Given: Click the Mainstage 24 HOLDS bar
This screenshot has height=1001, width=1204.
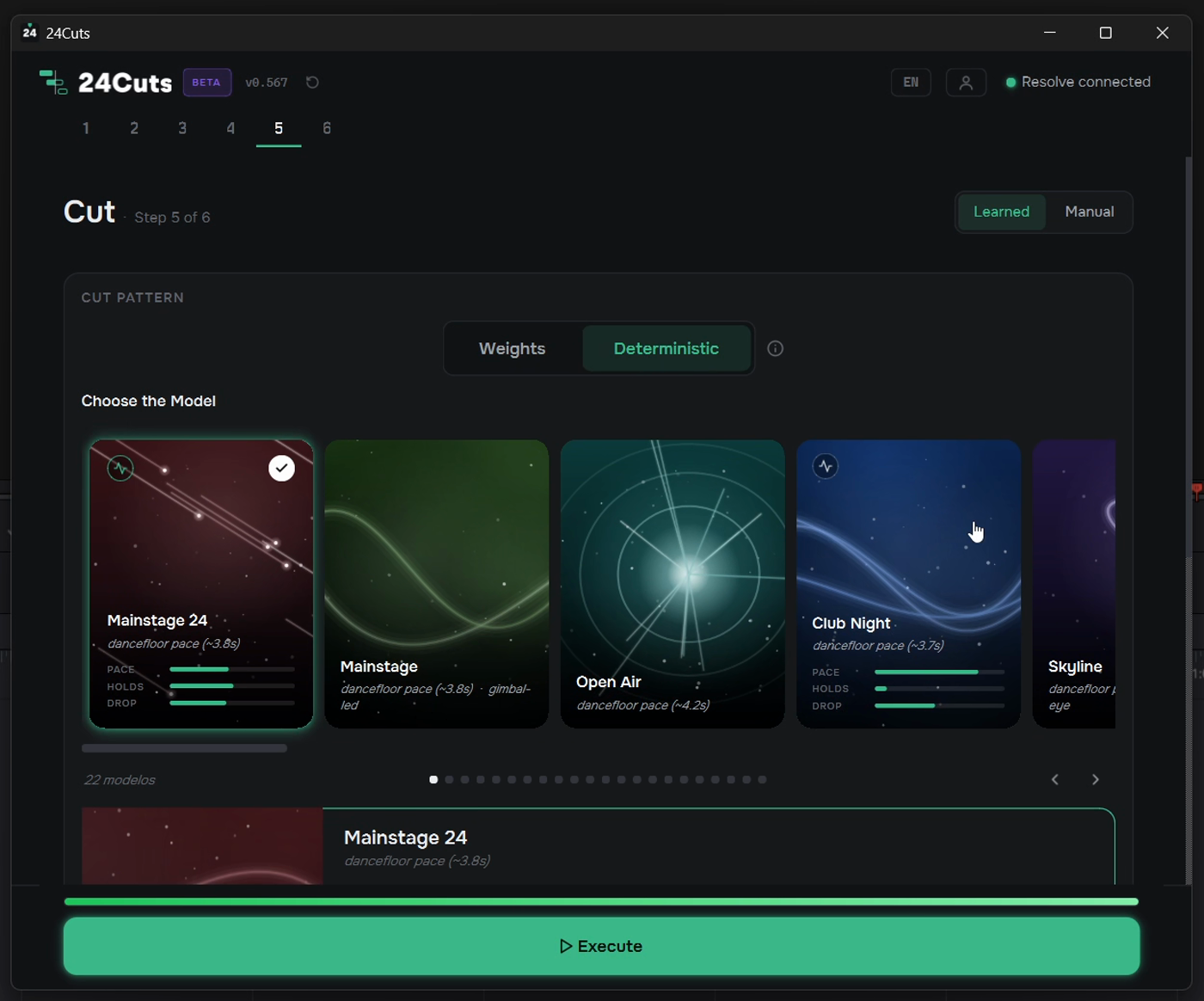Looking at the screenshot, I should click(232, 686).
